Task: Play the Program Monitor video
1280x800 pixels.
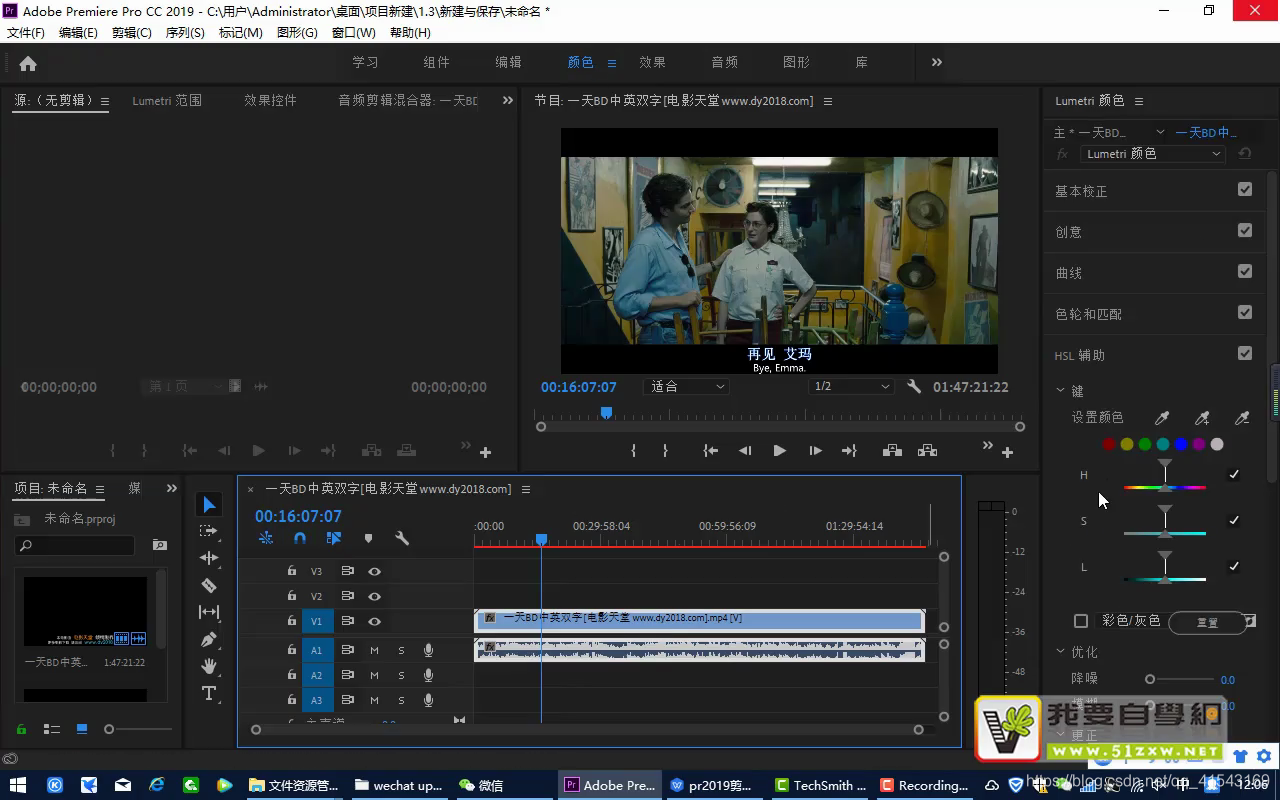Action: [x=779, y=451]
